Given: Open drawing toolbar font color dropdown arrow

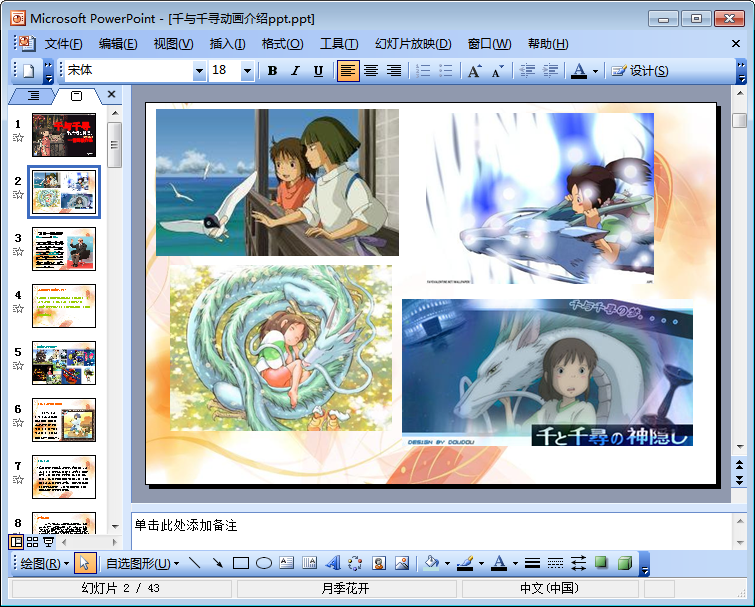Looking at the screenshot, I should (x=515, y=563).
